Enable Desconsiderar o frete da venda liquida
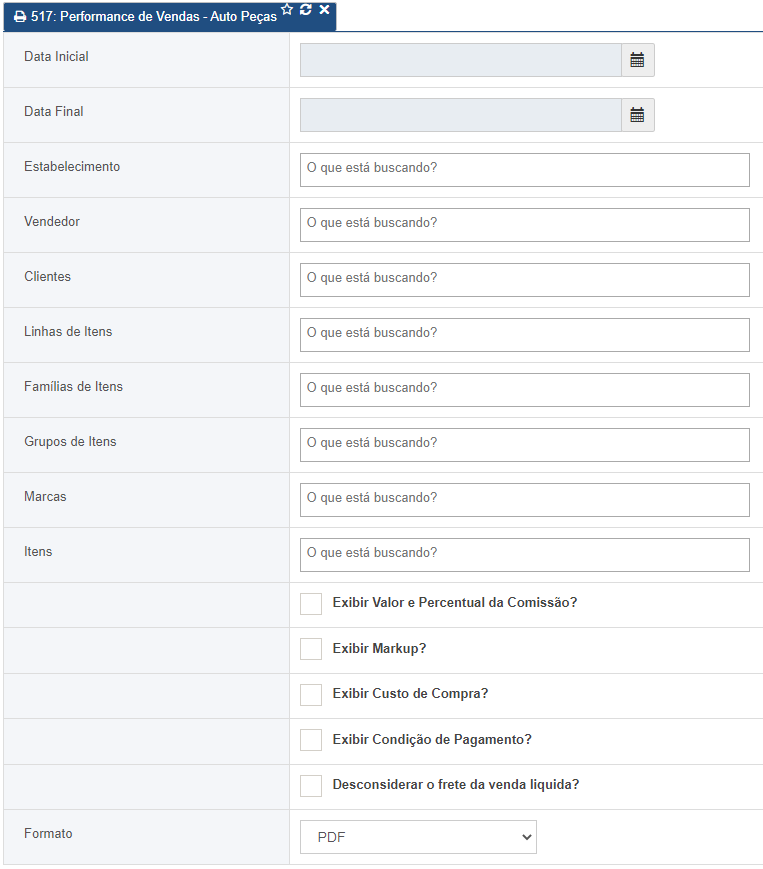763x869 pixels. 311,785
